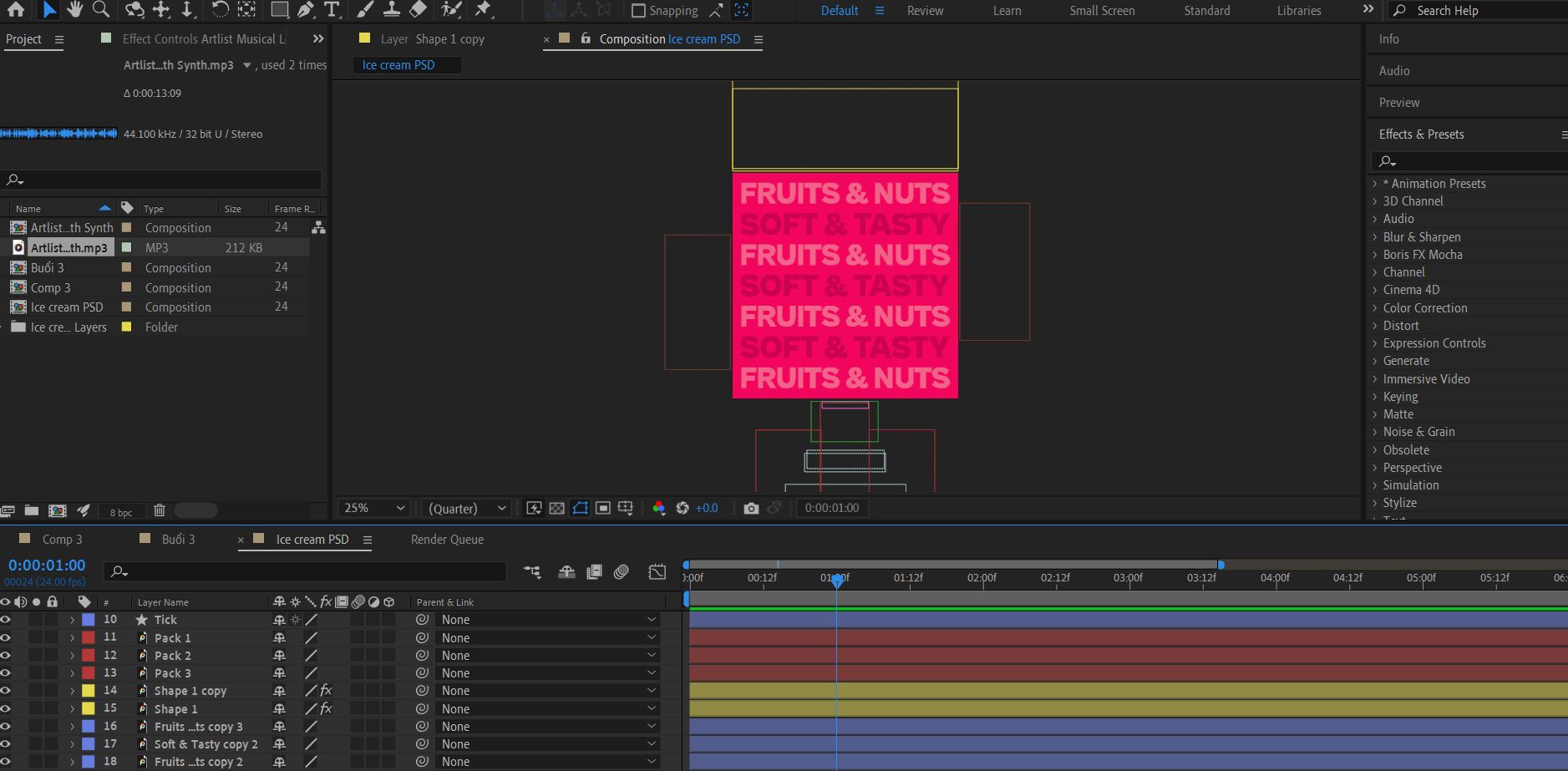Open the Render Queue tab
The width and height of the screenshot is (1568, 771).
[447, 540]
